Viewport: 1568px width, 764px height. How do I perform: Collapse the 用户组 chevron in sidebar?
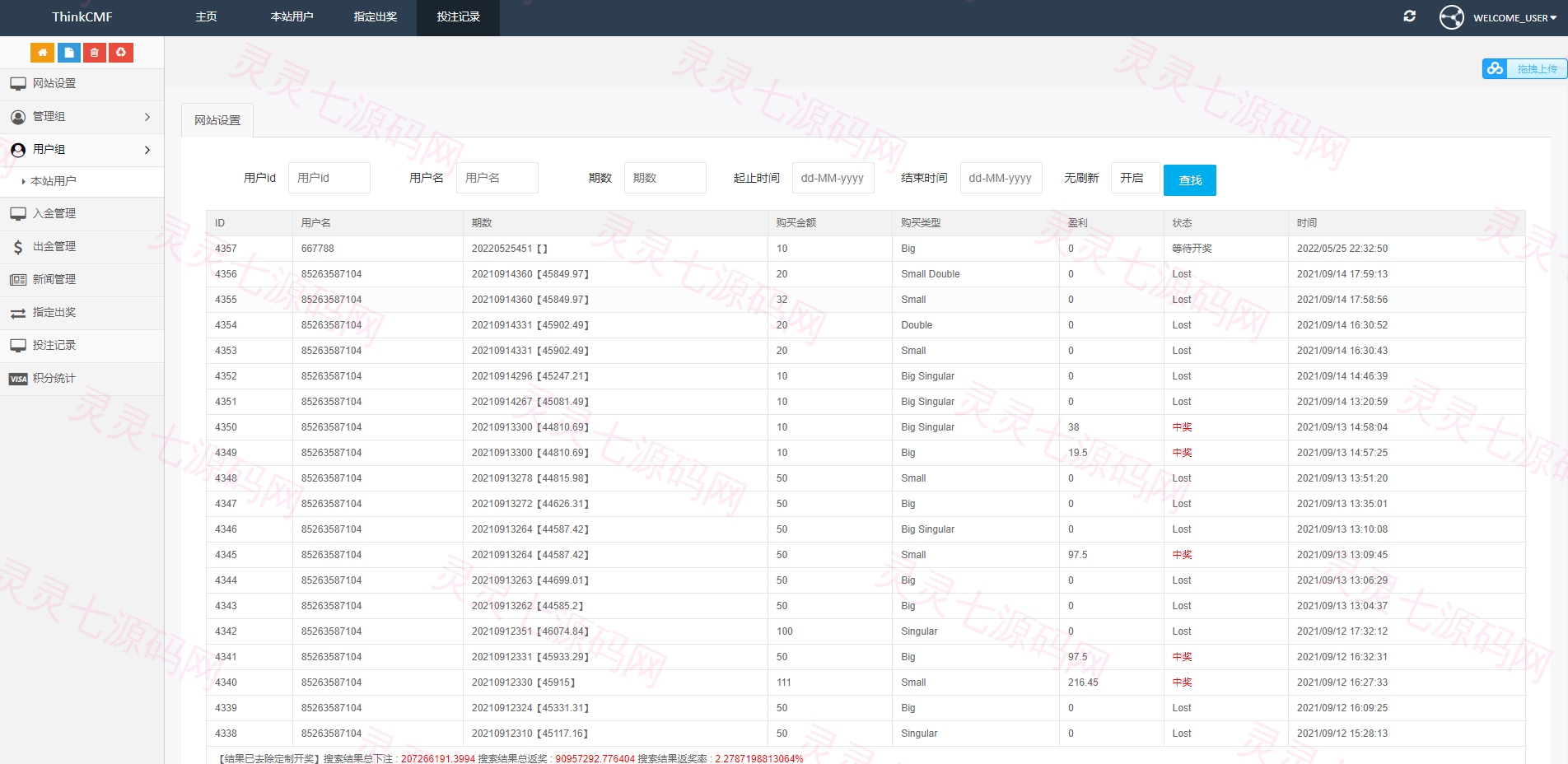tap(147, 150)
